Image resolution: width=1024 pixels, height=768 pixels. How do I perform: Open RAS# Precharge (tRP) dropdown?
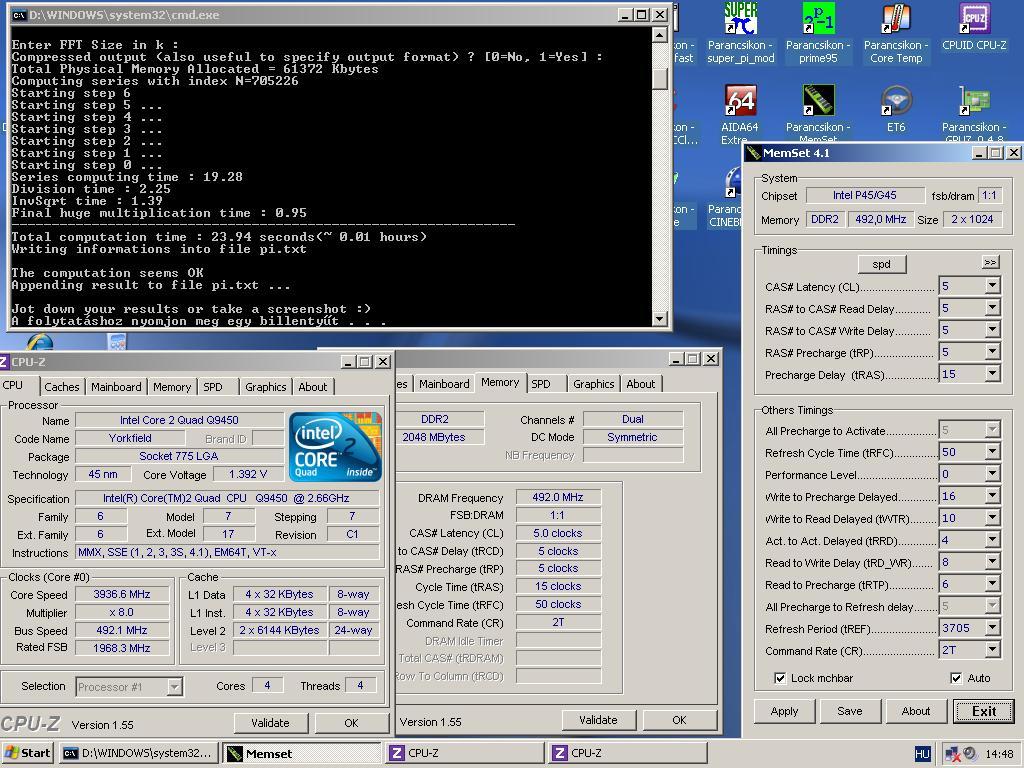(992, 352)
